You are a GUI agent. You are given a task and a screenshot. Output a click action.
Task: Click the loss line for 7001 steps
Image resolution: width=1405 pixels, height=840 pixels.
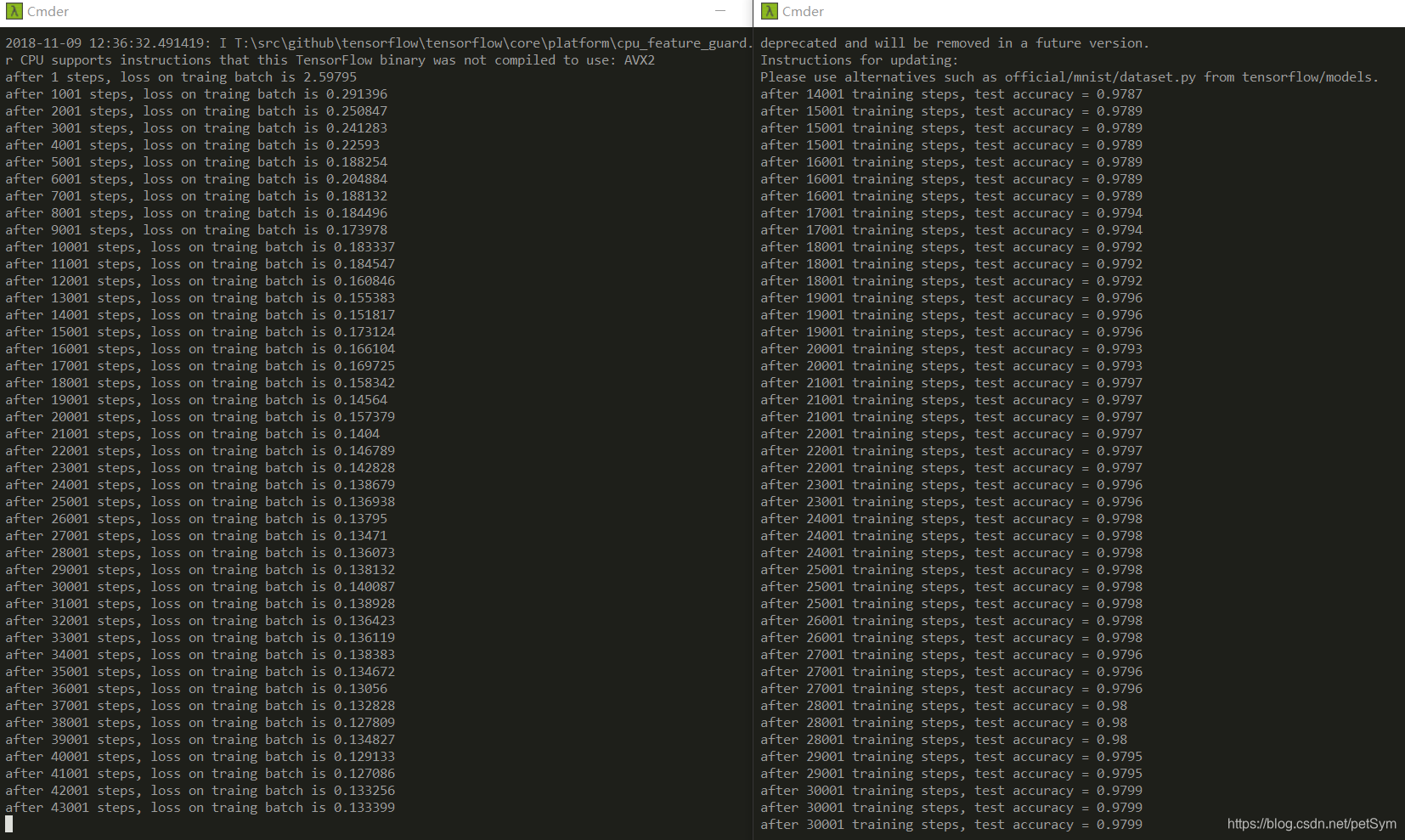(196, 196)
